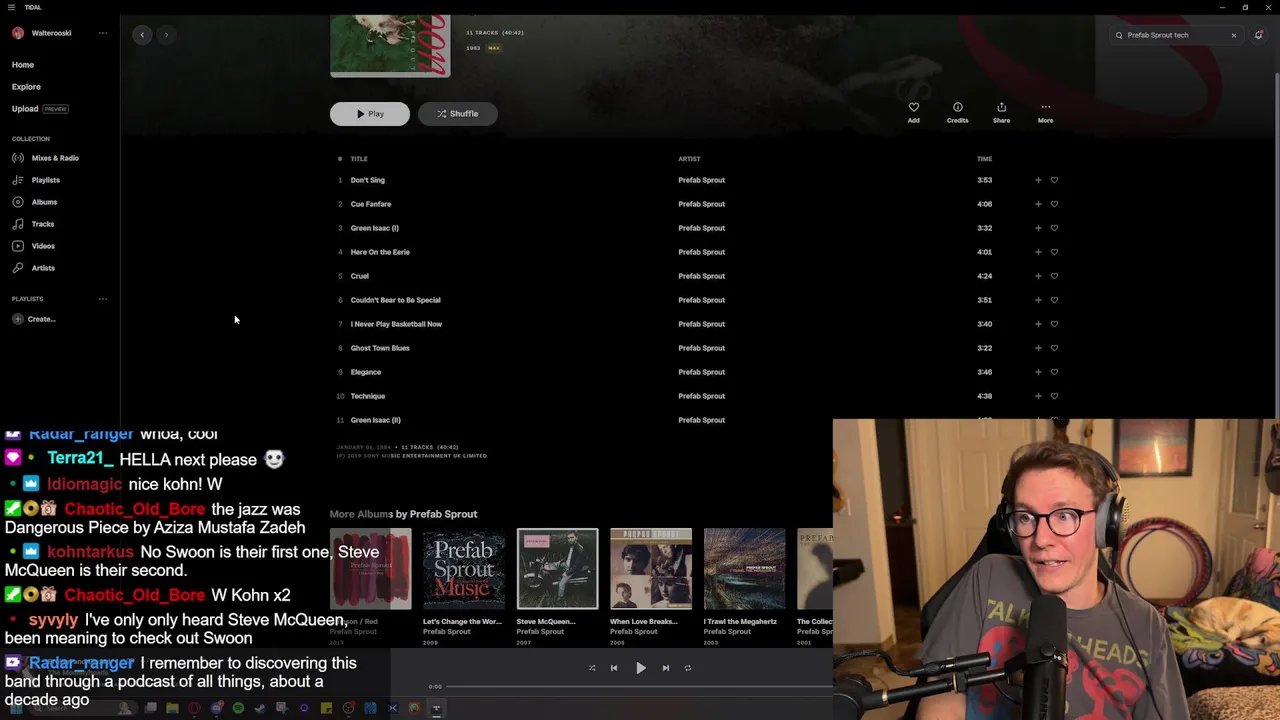Add the album to your collection

pos(913,112)
